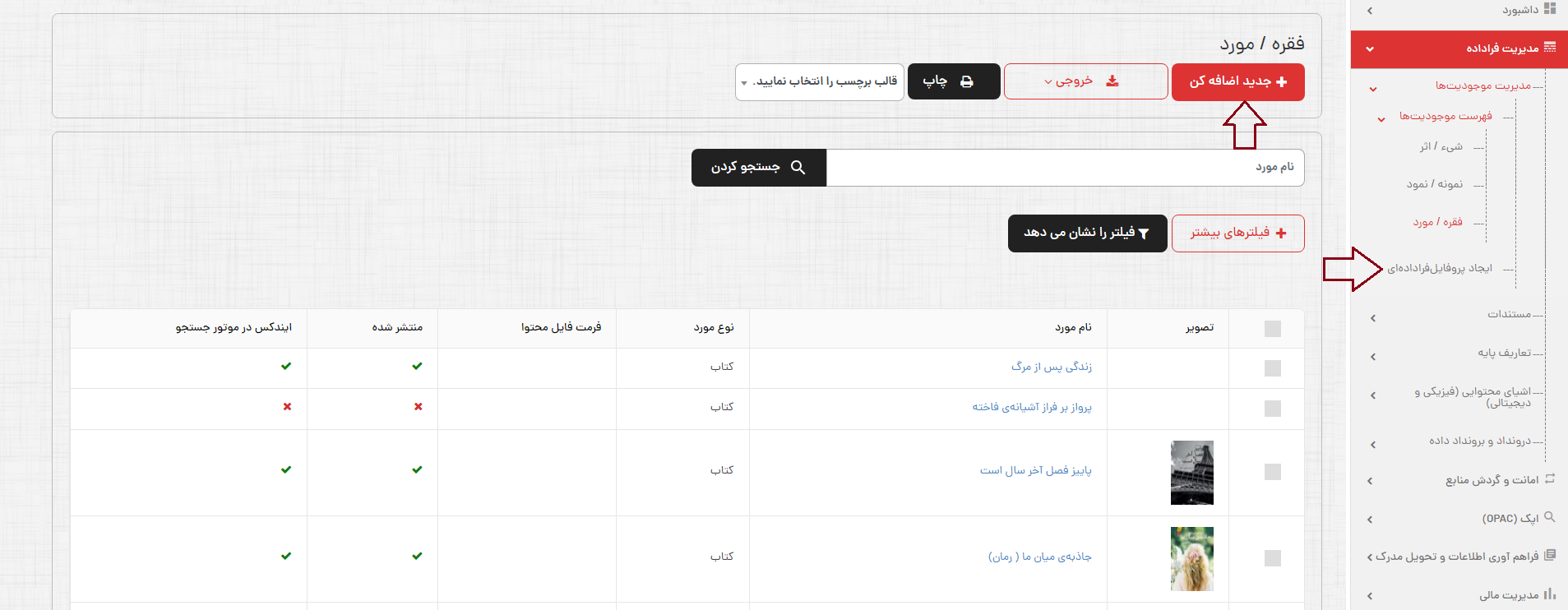This screenshot has height=610, width=1568.
Task: Expand the تعاریف پایه sidebar section
Action: click(1504, 353)
